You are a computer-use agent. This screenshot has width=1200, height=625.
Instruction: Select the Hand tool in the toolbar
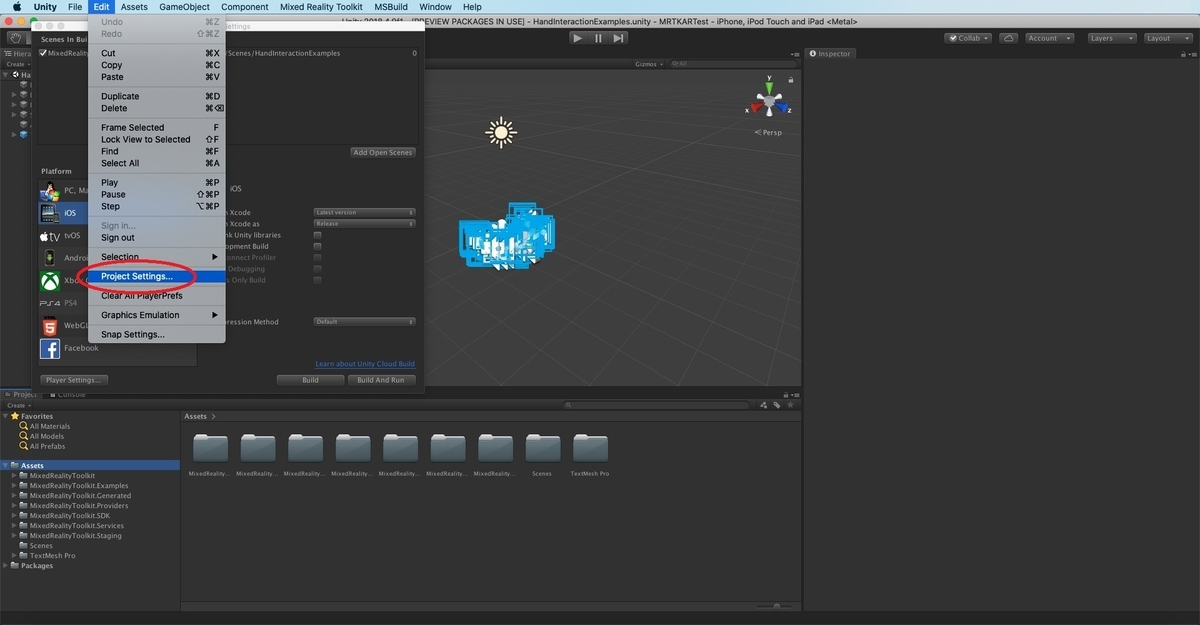click(15, 38)
